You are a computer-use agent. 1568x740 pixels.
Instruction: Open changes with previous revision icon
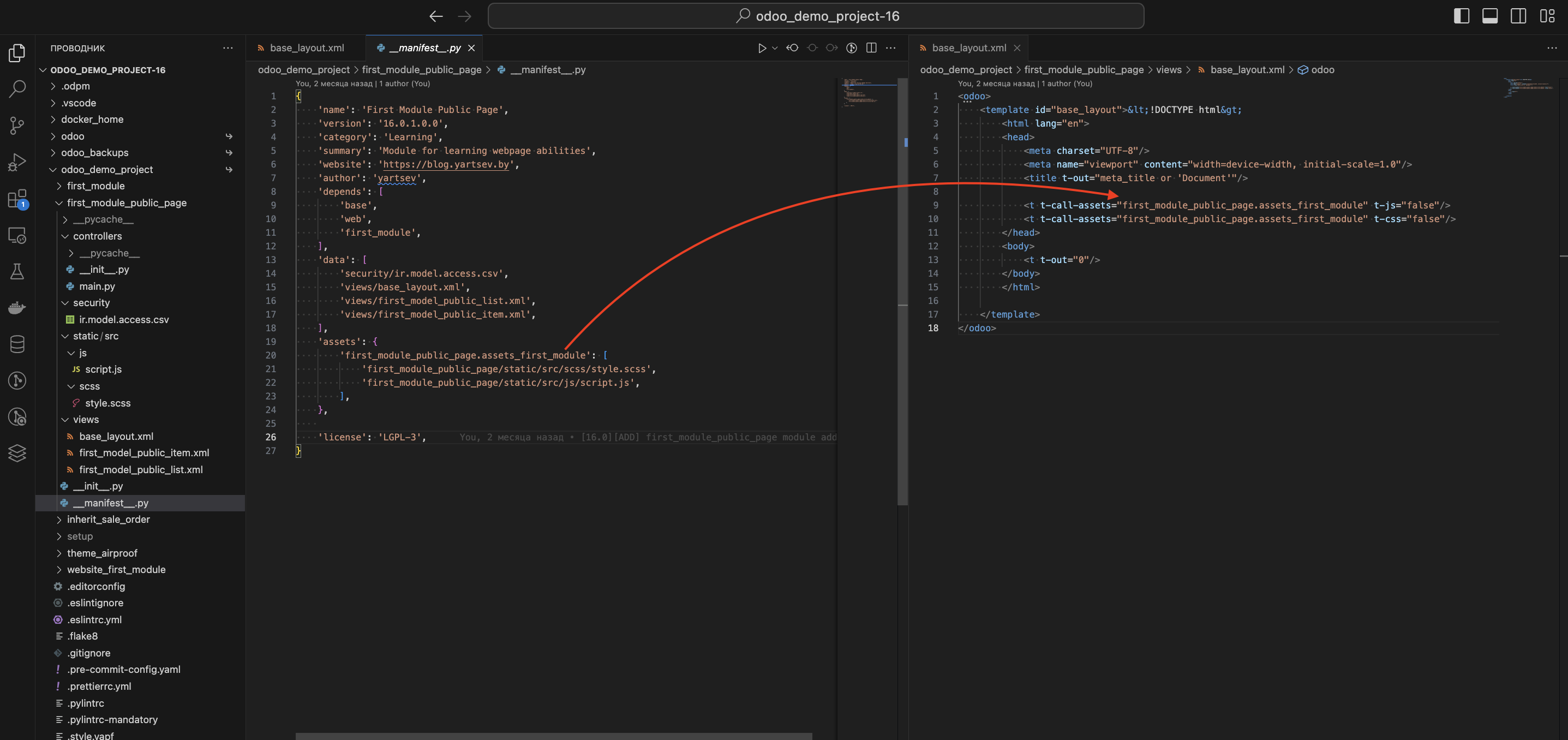pos(792,48)
